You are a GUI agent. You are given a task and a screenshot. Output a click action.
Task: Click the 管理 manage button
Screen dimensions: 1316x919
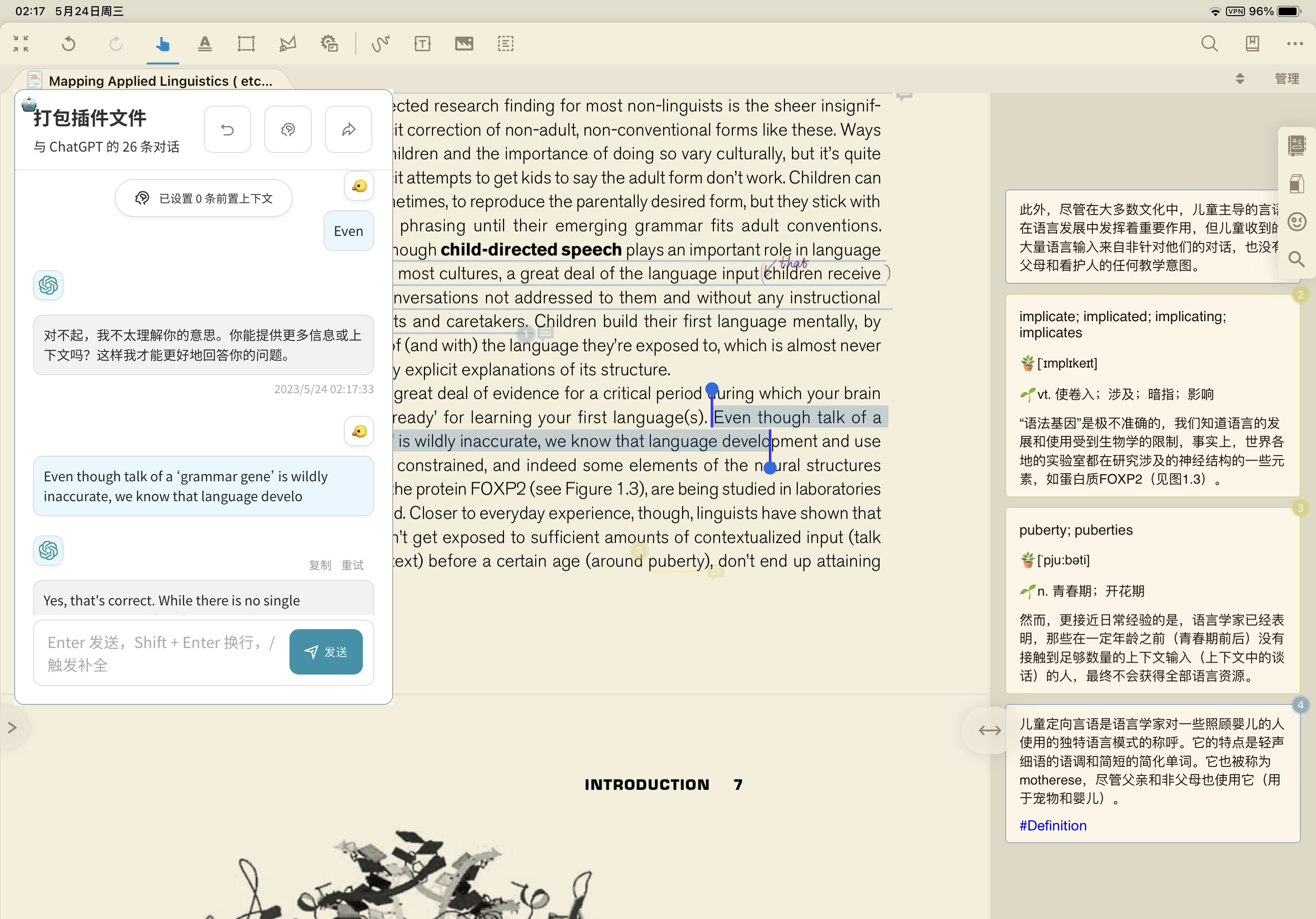pyautogui.click(x=1287, y=79)
